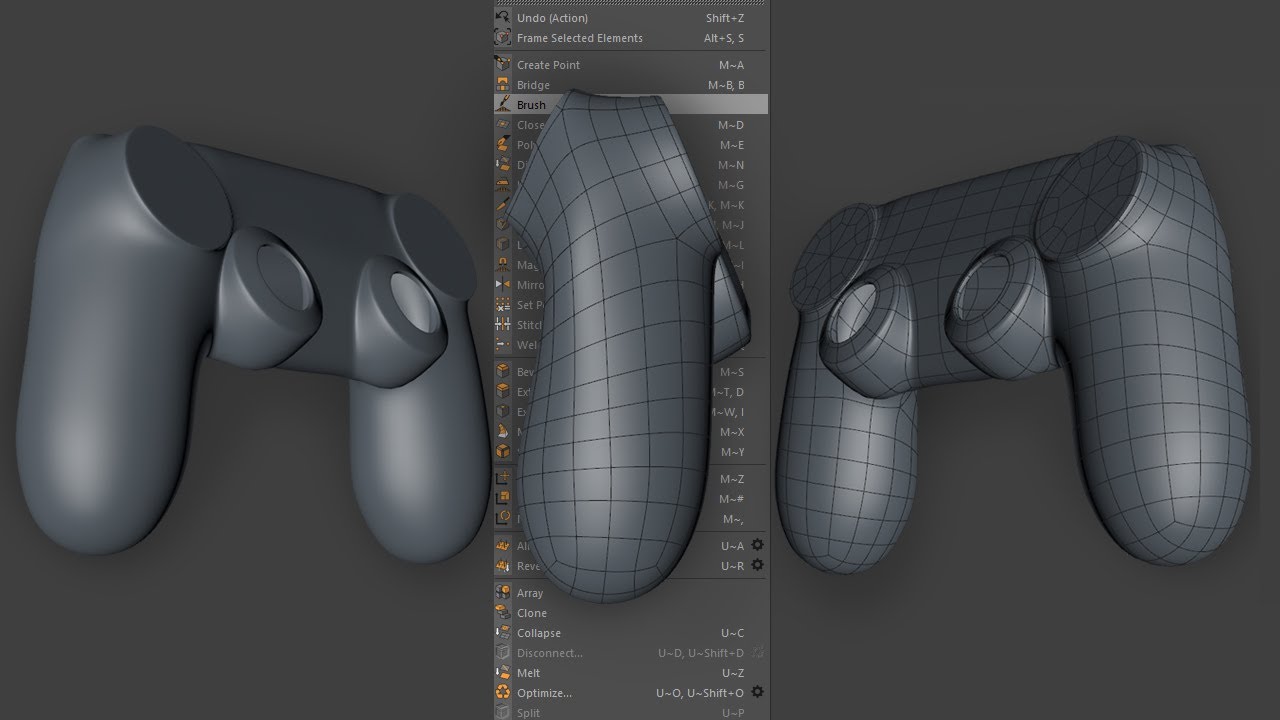The height and width of the screenshot is (720, 1280).
Task: Choose Melt from the menu
Action: click(631, 673)
